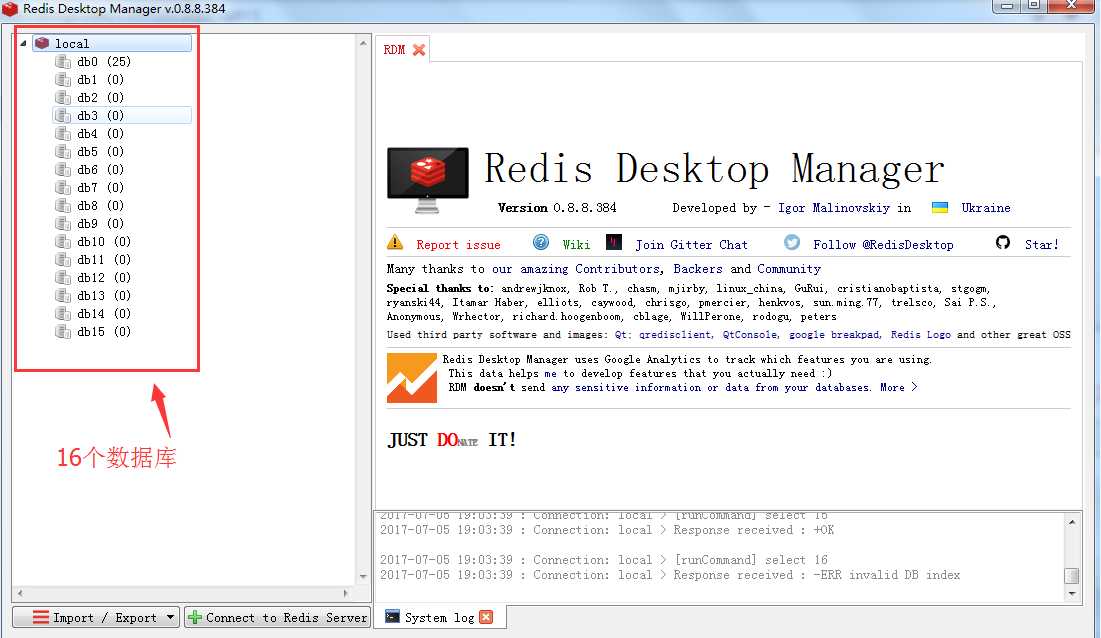The height and width of the screenshot is (638, 1101).
Task: Select the "db15 (0)" row text
Action: point(104,332)
